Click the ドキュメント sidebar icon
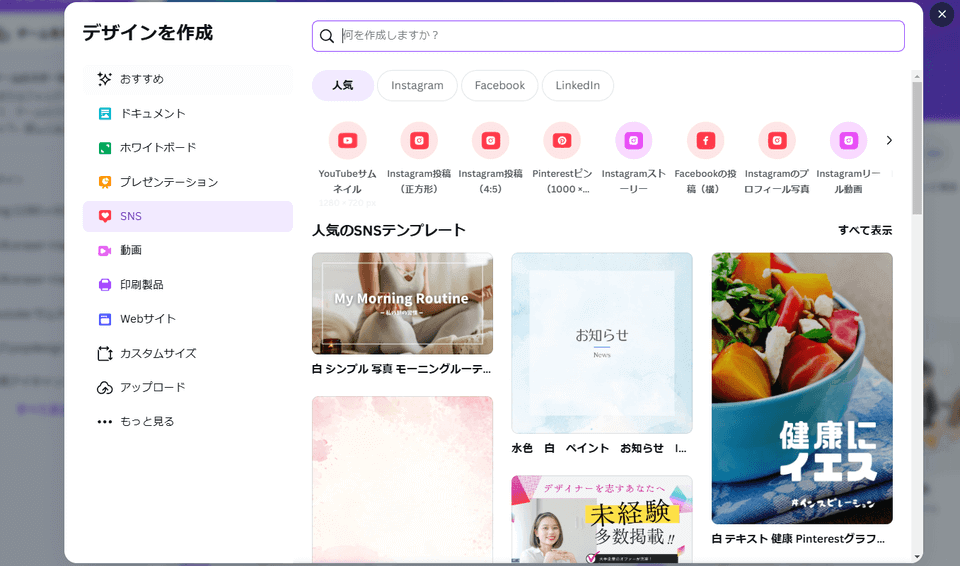The image size is (960, 566). click(105, 113)
